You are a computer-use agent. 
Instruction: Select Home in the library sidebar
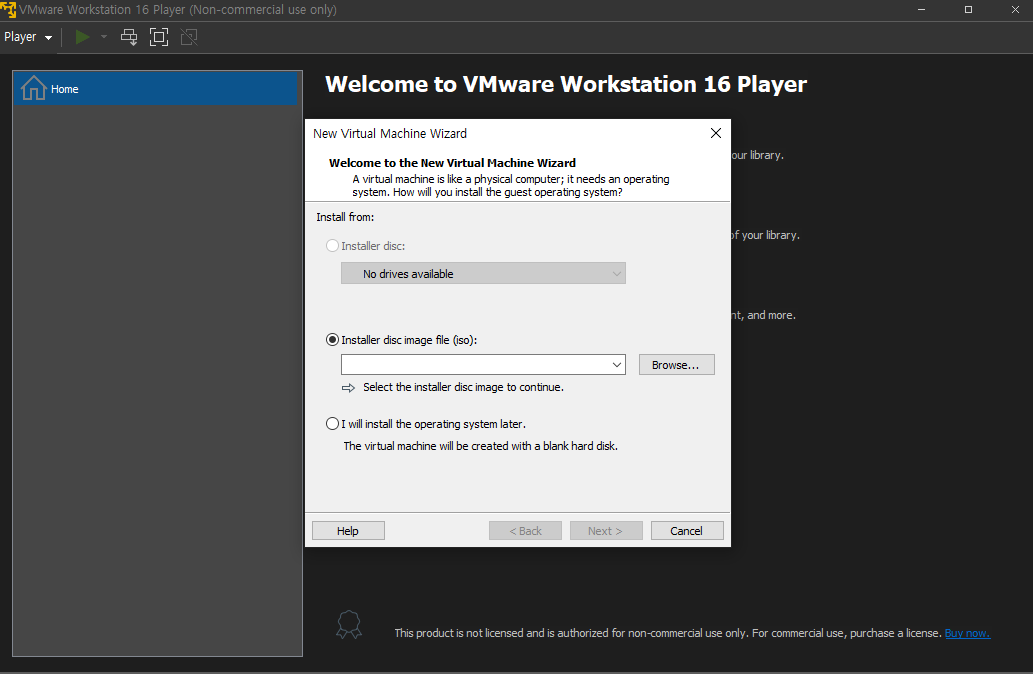click(x=157, y=88)
